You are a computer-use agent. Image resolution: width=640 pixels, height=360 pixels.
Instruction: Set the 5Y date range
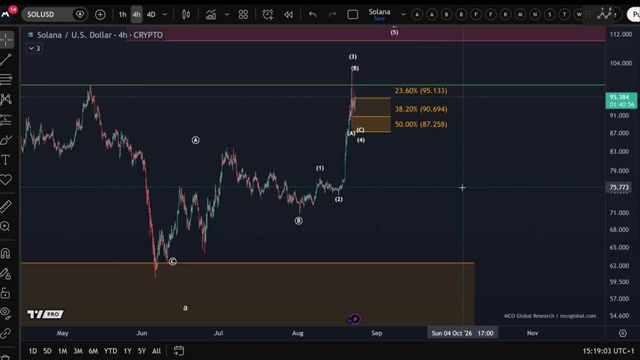pyautogui.click(x=142, y=351)
